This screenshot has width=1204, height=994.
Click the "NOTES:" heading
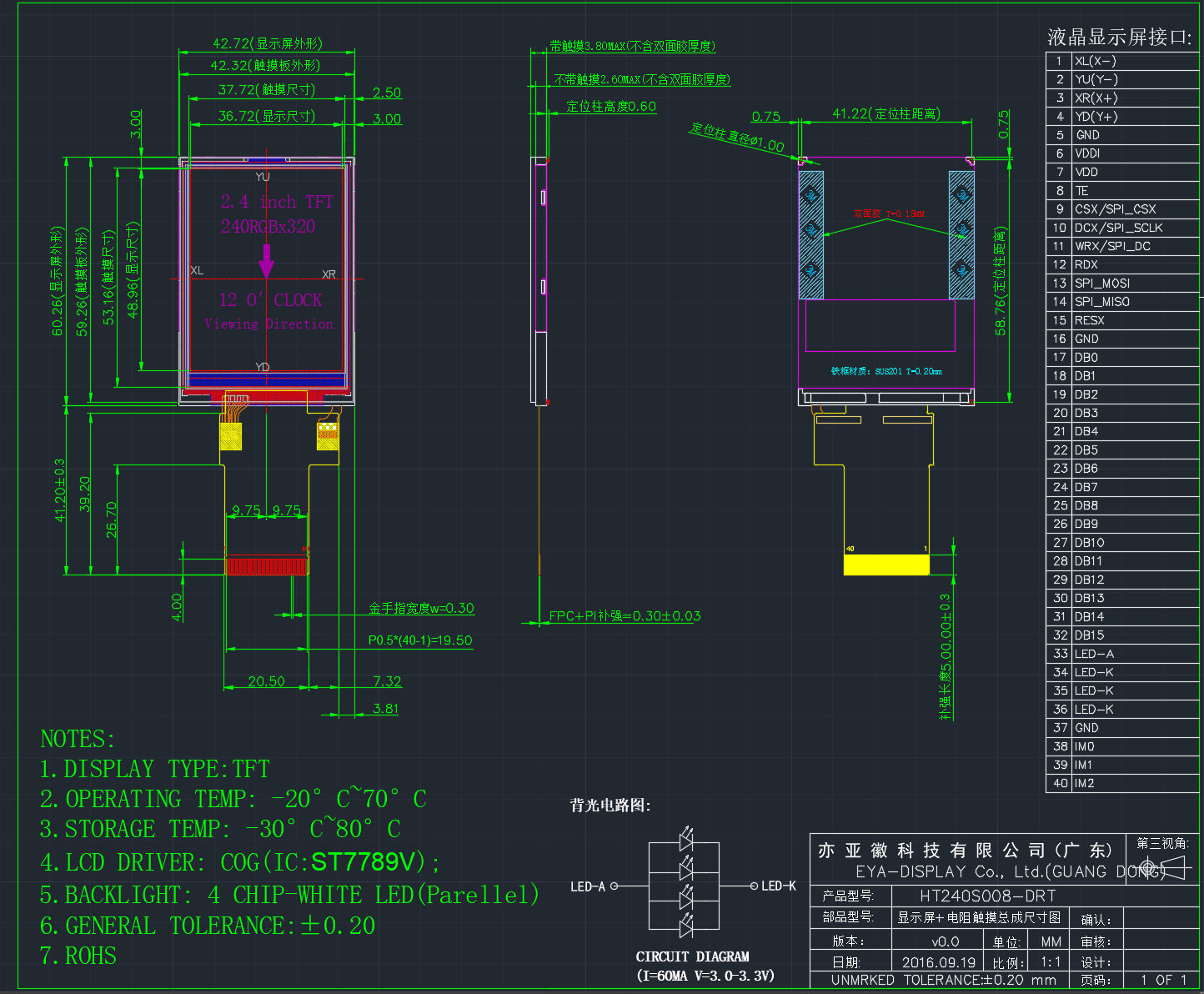click(x=78, y=740)
